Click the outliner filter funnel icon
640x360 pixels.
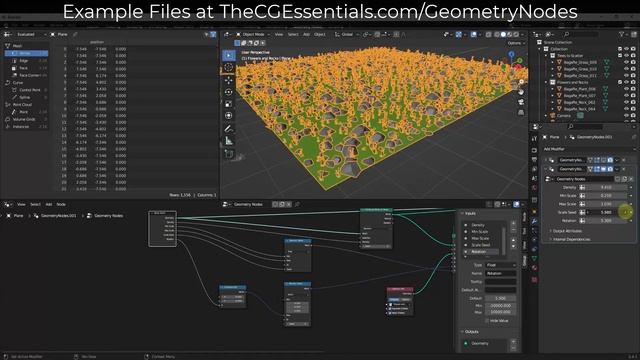622,34
